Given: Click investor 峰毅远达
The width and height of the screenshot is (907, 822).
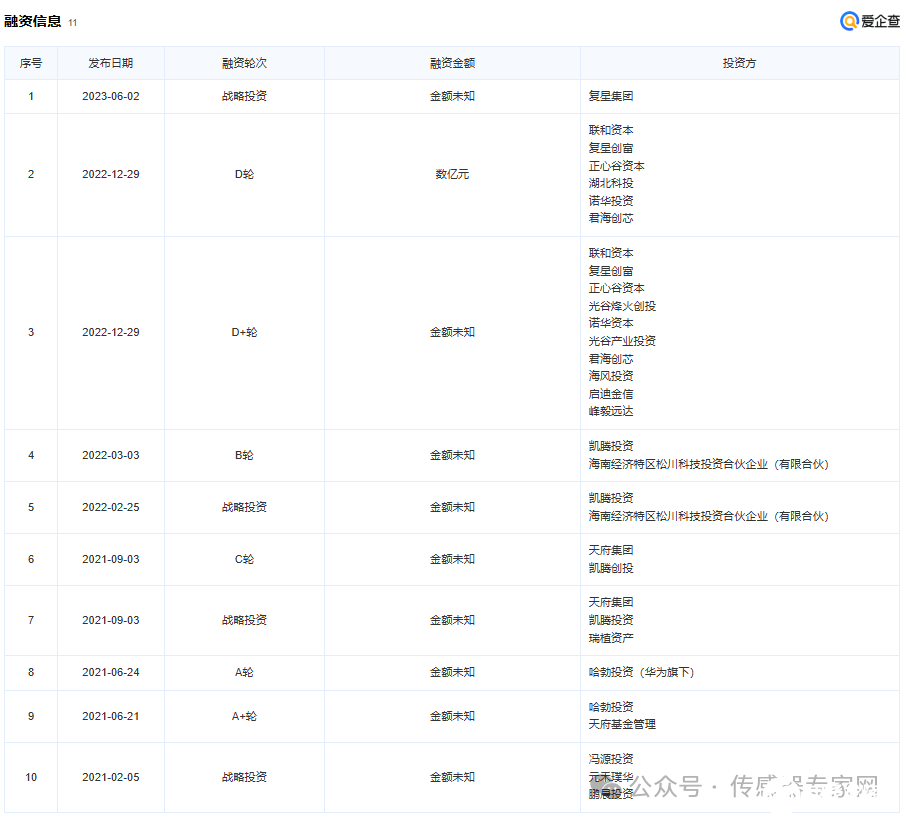Looking at the screenshot, I should click(611, 411).
